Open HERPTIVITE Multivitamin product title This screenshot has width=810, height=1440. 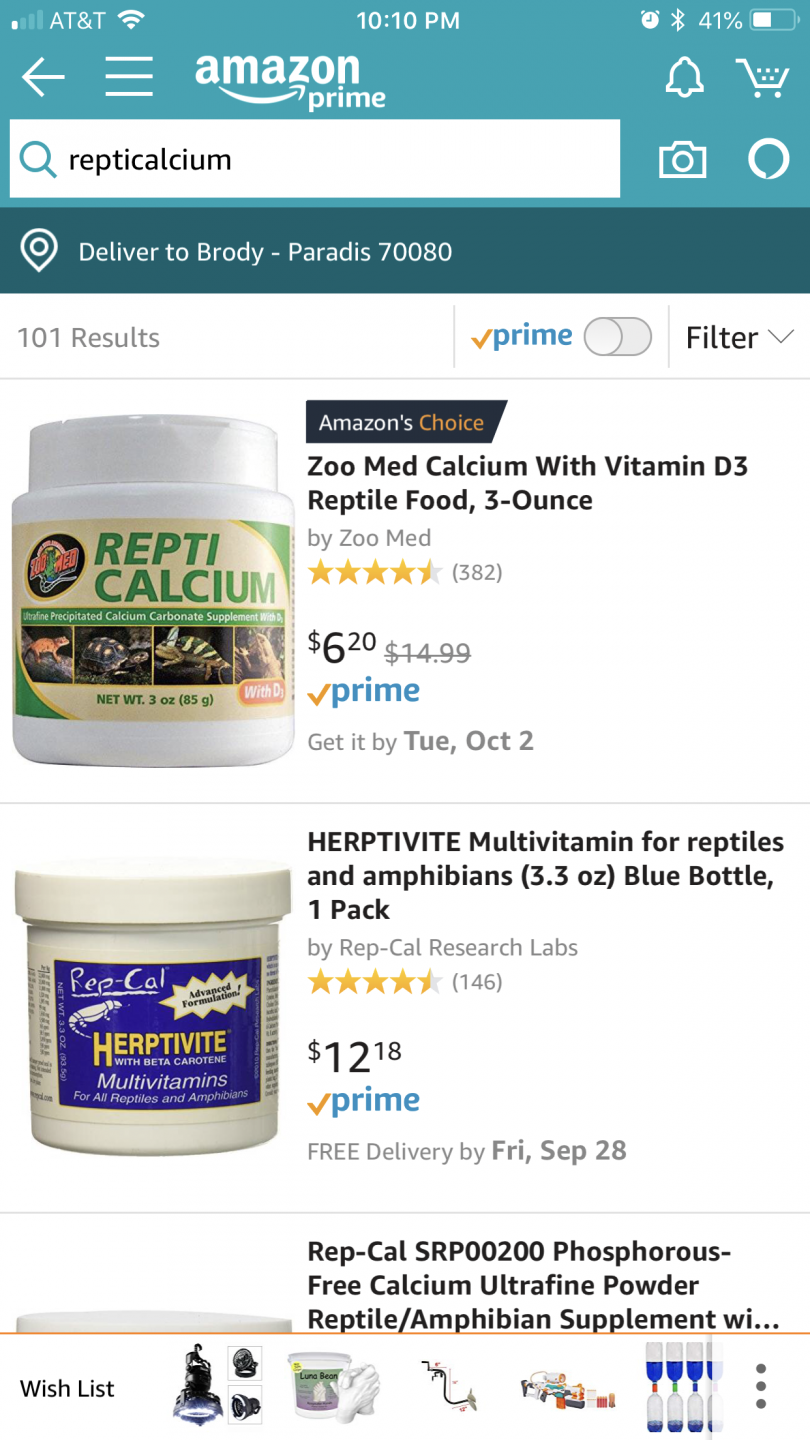pos(545,875)
